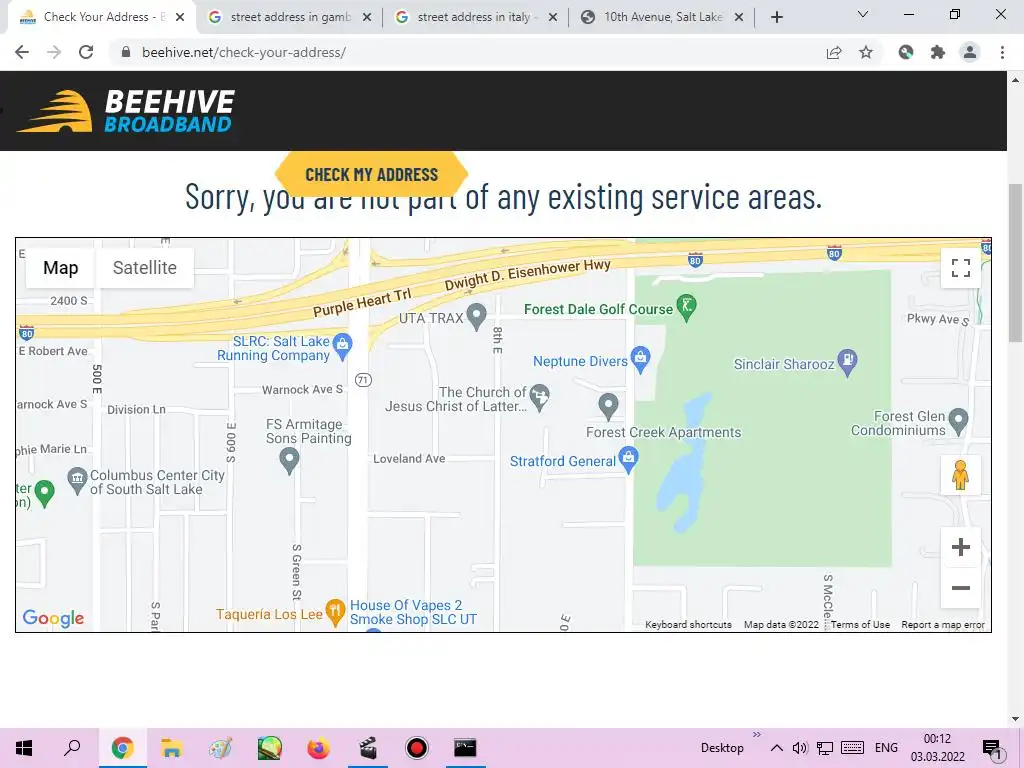Open the command prompt taskbar icon
This screenshot has height=768, width=1024.
pyautogui.click(x=465, y=748)
